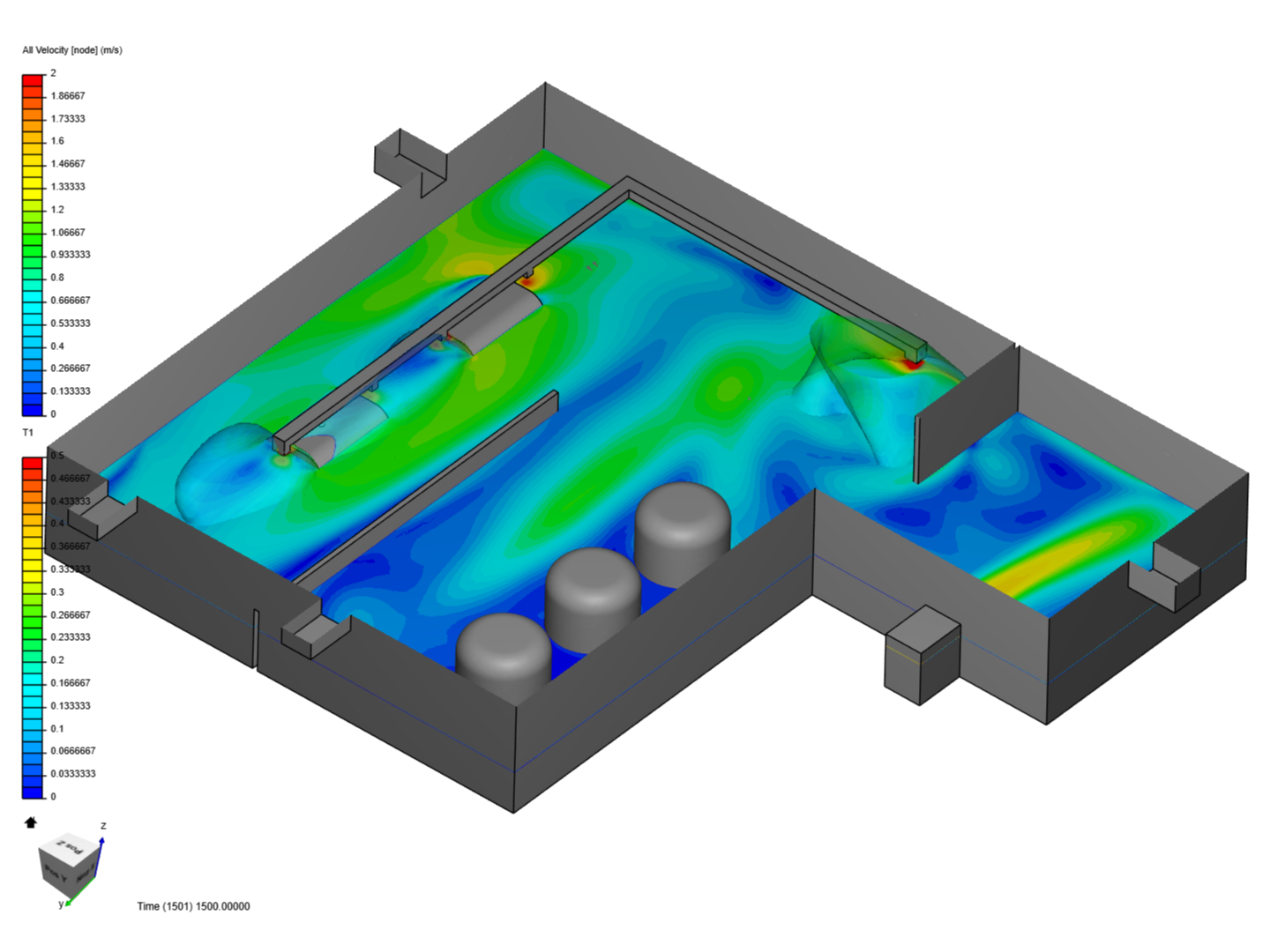Click the dark blue bottom swatch of velocity legend
Screen dimensions: 1270x952
point(33,410)
